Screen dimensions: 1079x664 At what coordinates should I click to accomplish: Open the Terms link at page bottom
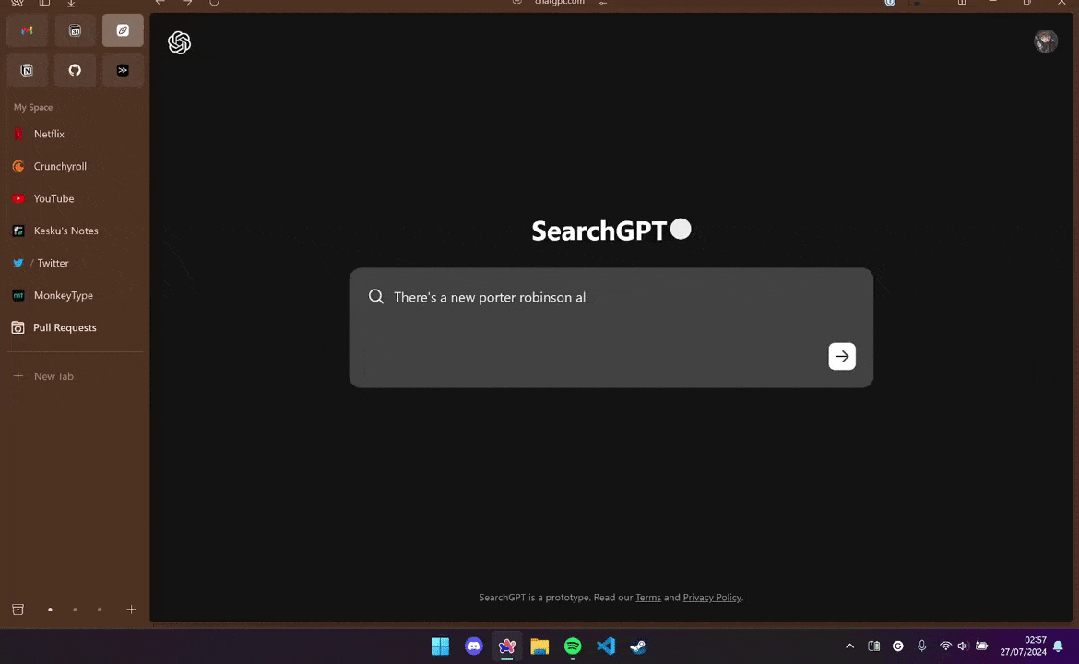tap(648, 597)
